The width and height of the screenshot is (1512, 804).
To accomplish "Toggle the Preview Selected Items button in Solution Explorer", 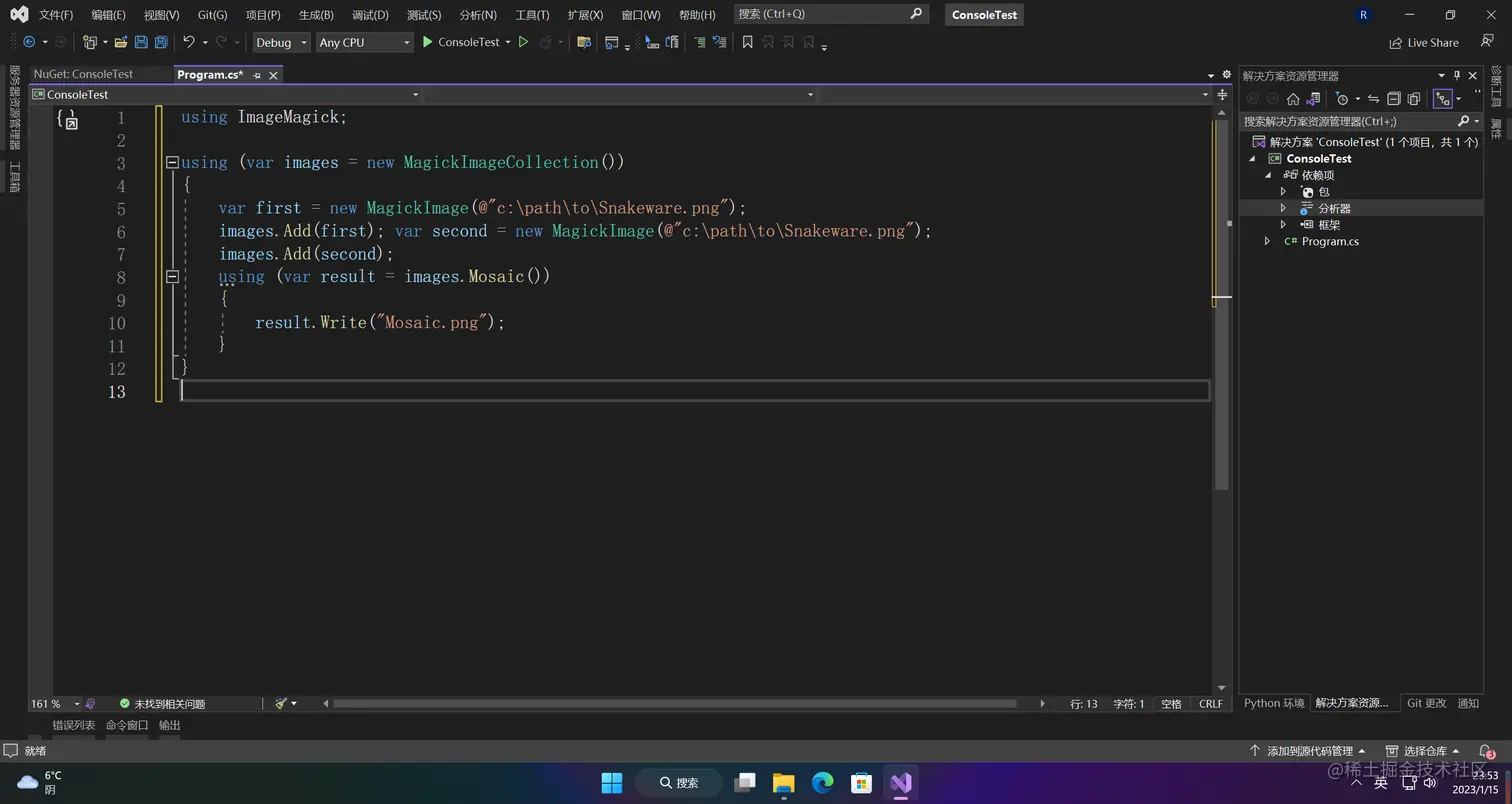I will pyautogui.click(x=1442, y=99).
